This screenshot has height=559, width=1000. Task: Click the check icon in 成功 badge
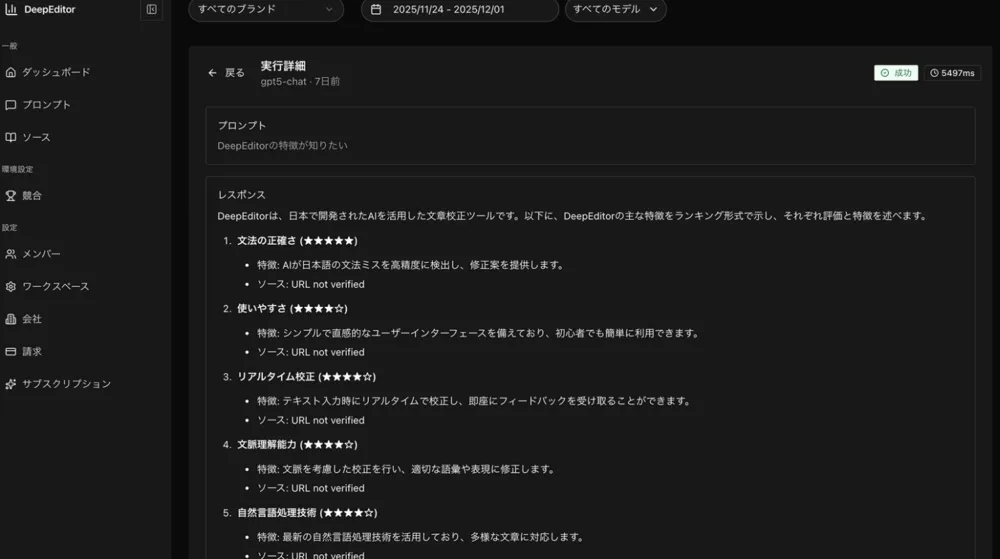click(885, 73)
